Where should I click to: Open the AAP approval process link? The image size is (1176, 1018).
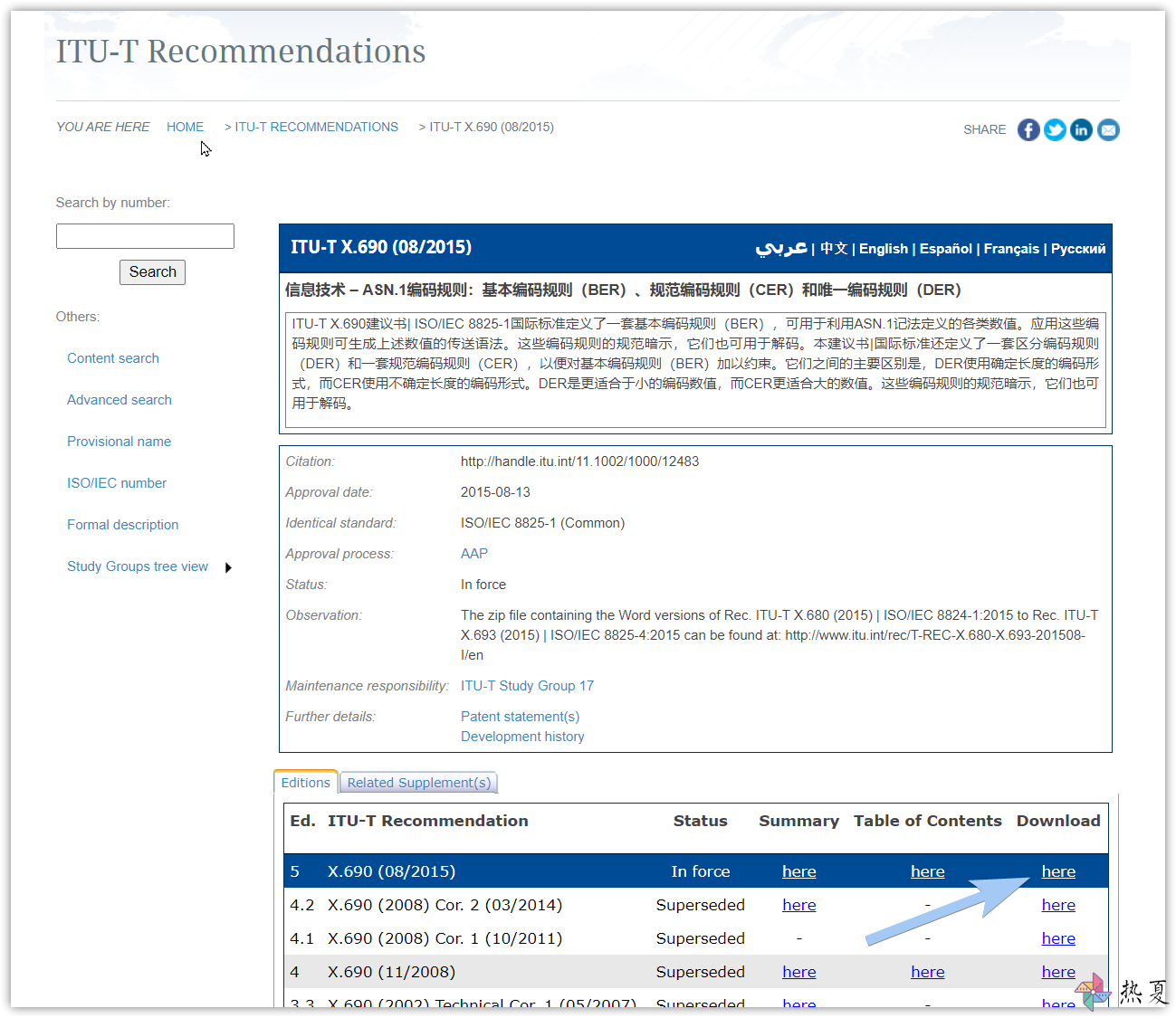pos(473,553)
